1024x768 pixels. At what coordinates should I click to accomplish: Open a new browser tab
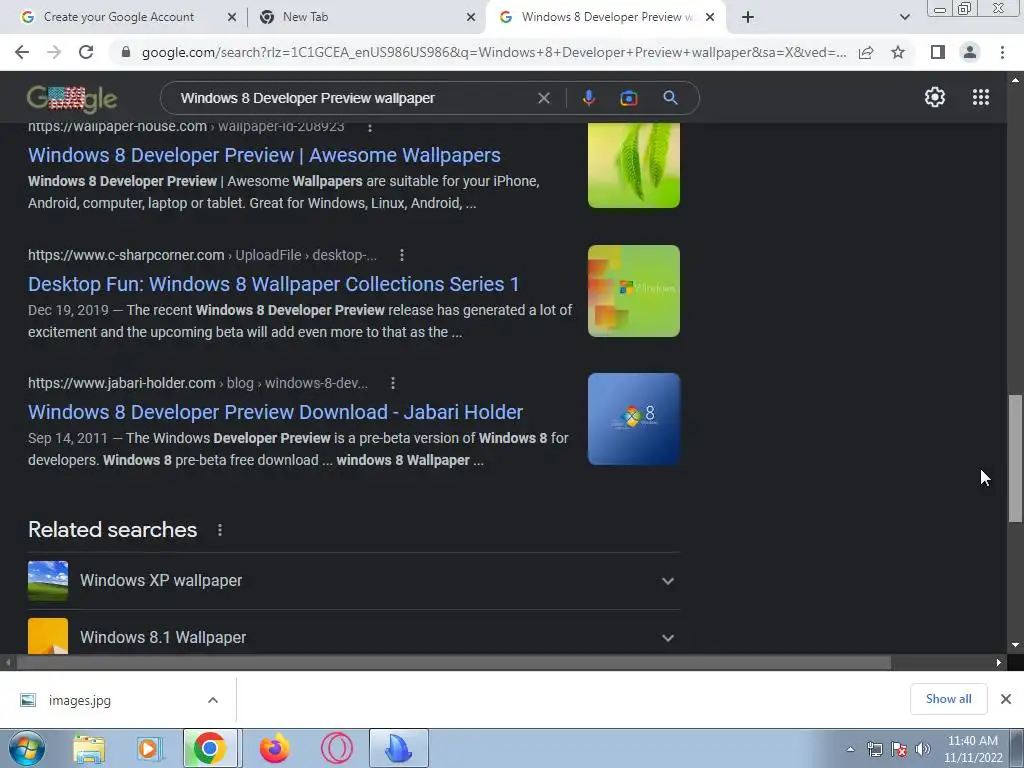click(748, 17)
